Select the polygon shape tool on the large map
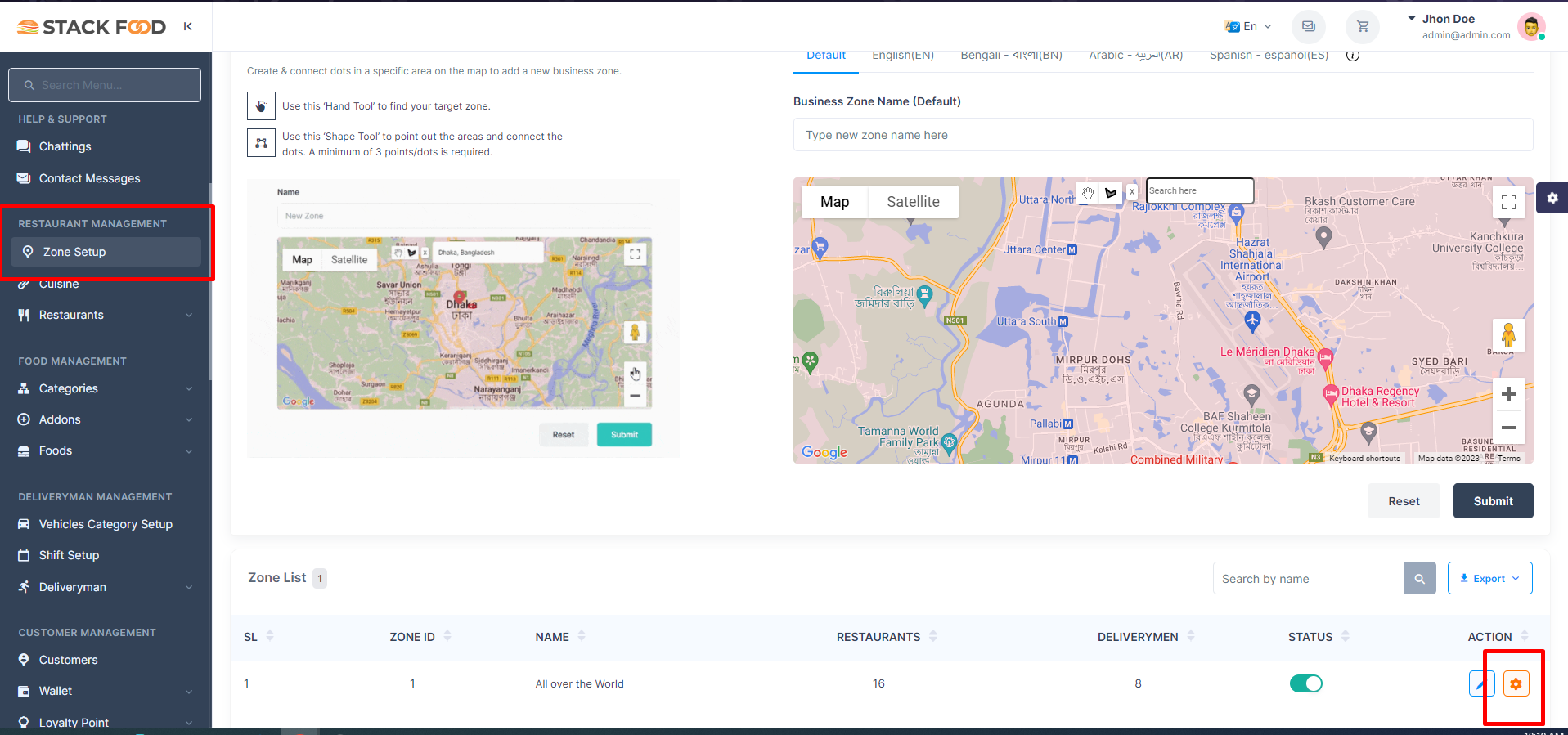Image resolution: width=1568 pixels, height=735 pixels. [1111, 193]
